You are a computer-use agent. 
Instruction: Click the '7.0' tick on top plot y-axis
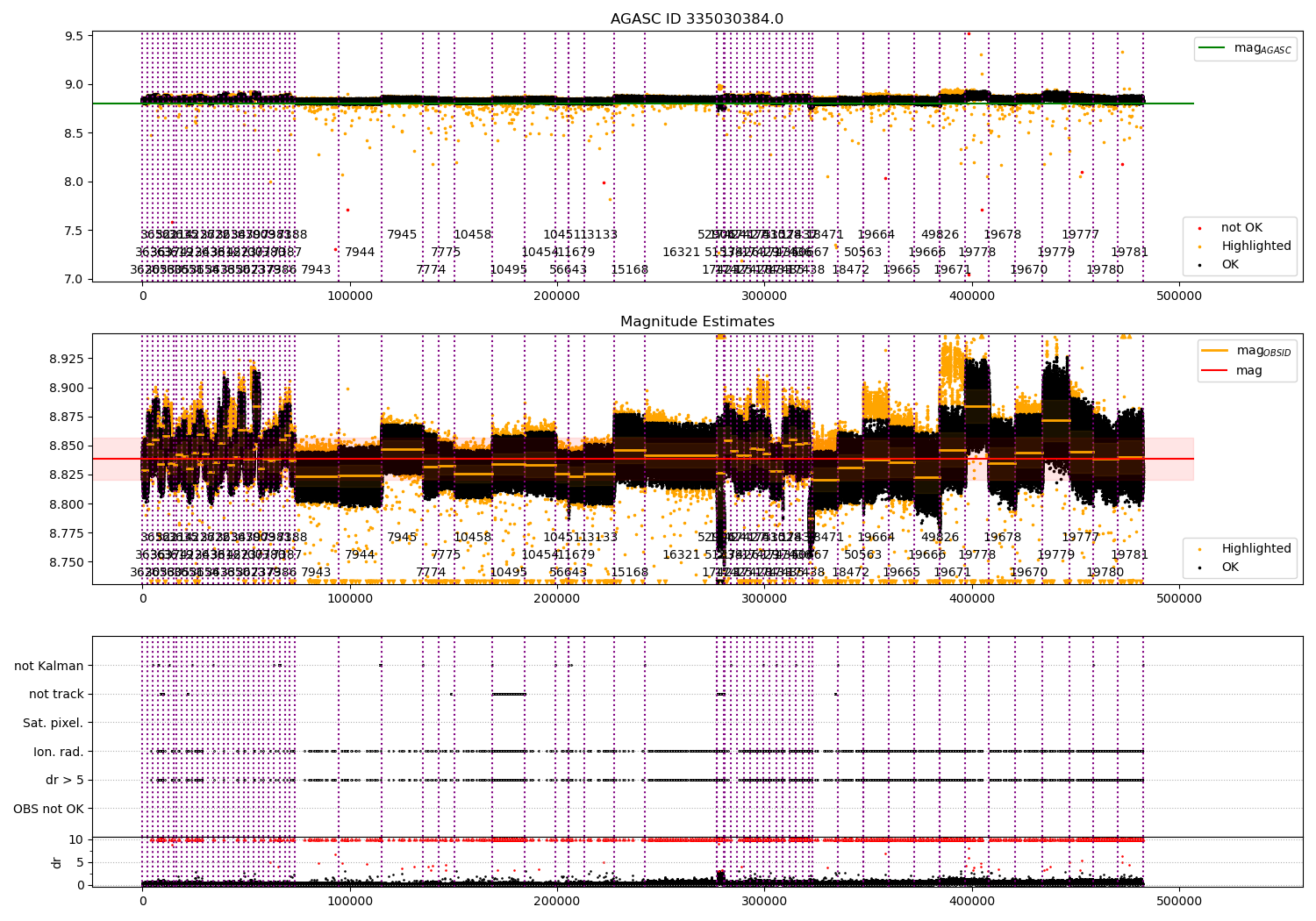point(75,280)
